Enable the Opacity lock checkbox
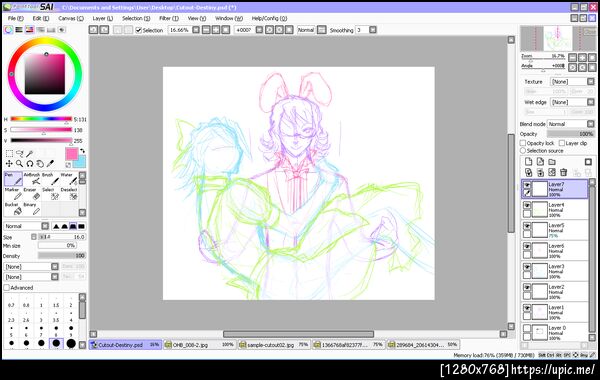This screenshot has height=380, width=600. pyautogui.click(x=523, y=143)
